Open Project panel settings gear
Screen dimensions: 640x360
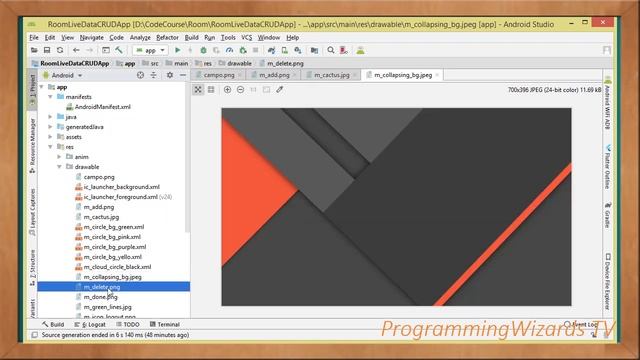(x=170, y=75)
